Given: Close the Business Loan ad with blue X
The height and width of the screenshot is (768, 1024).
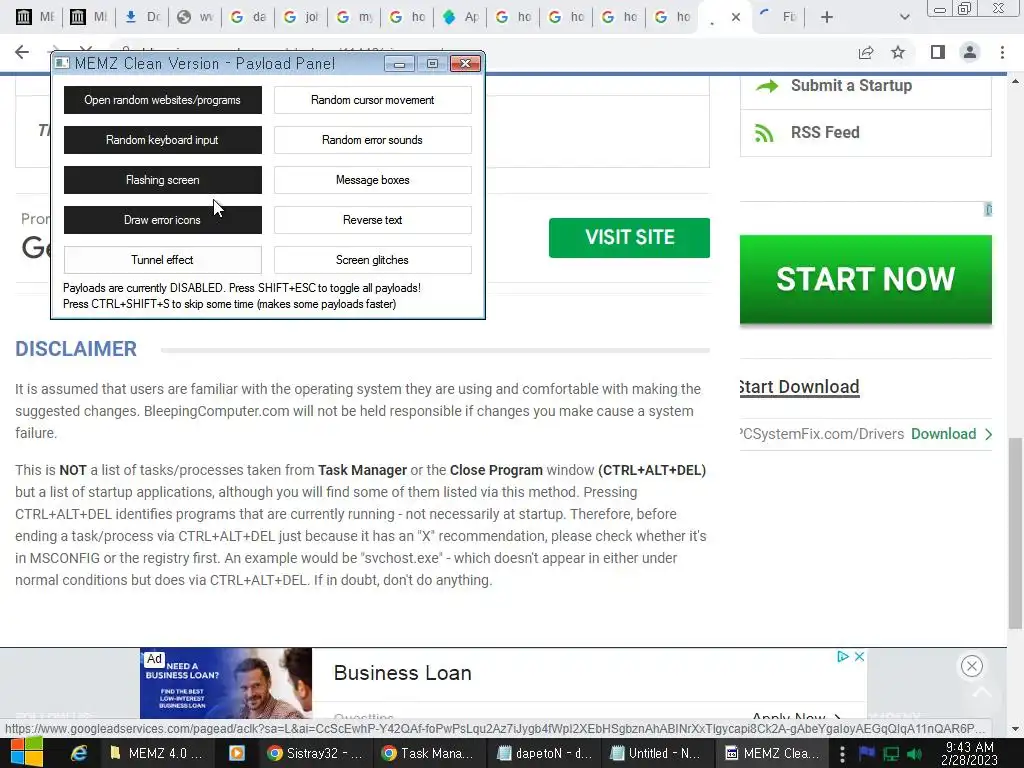Looking at the screenshot, I should click(859, 656).
